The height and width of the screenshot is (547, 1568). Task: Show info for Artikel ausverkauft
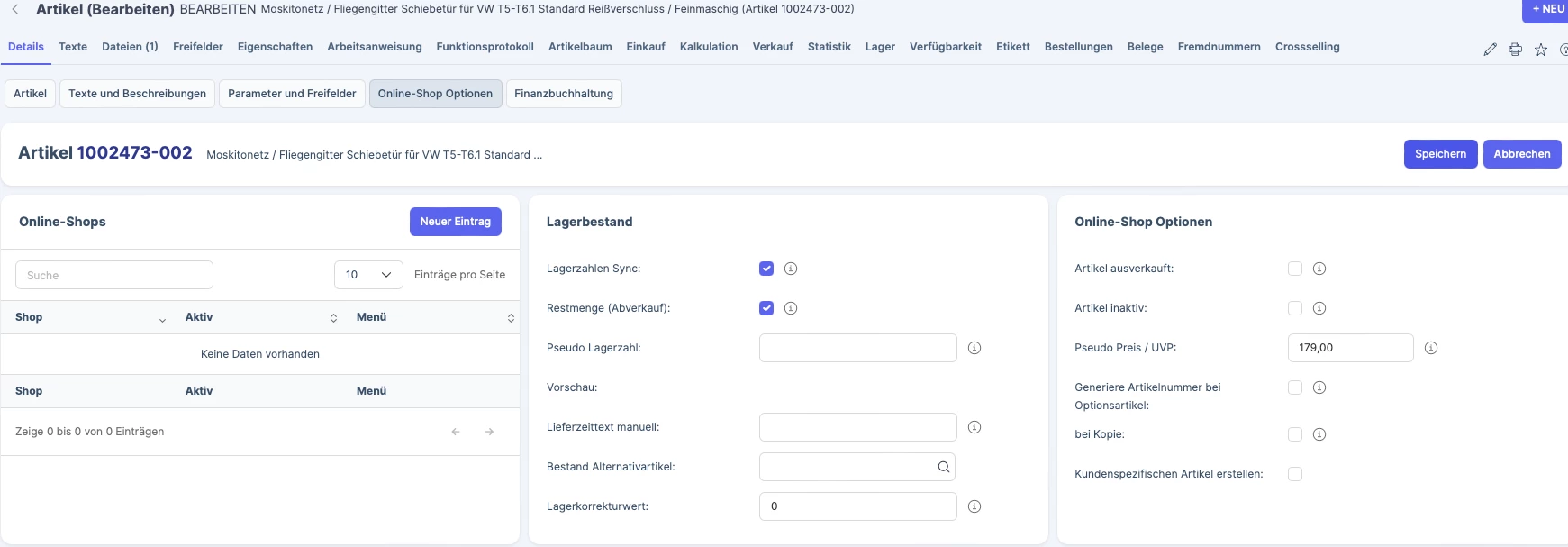click(x=1319, y=269)
